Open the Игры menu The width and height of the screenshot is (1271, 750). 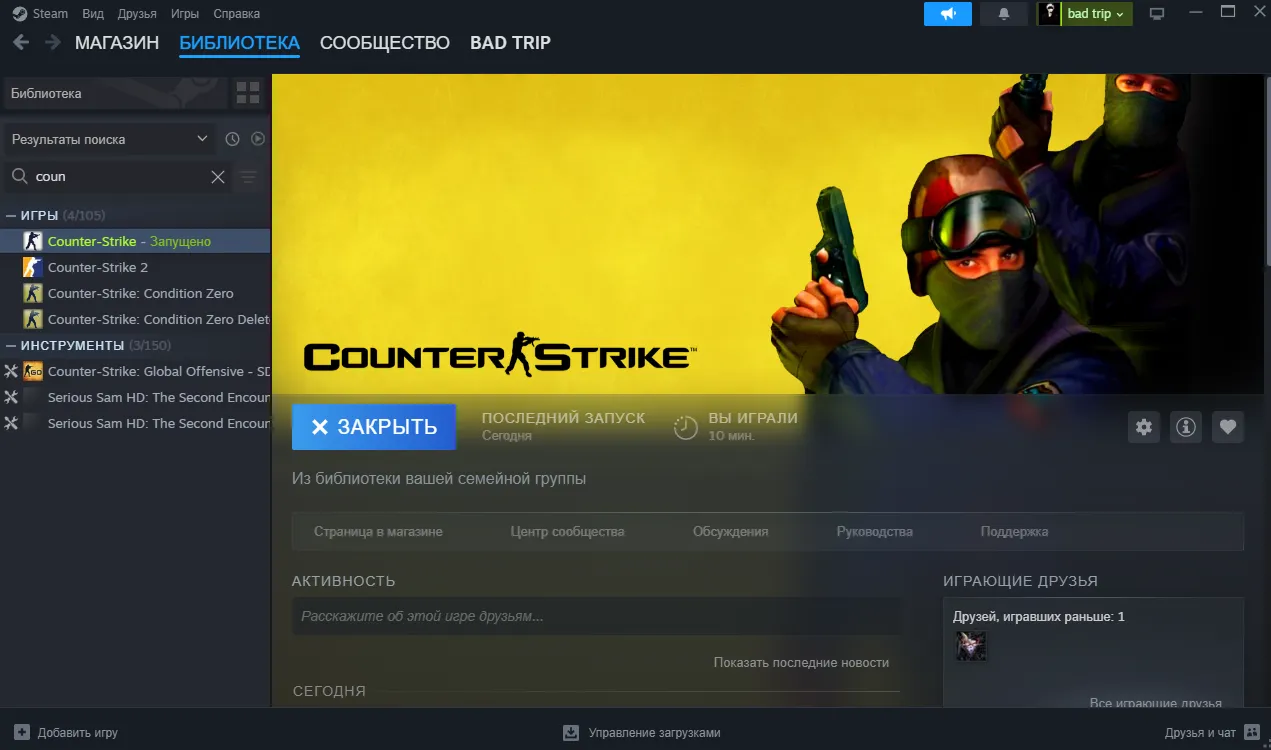tap(185, 14)
